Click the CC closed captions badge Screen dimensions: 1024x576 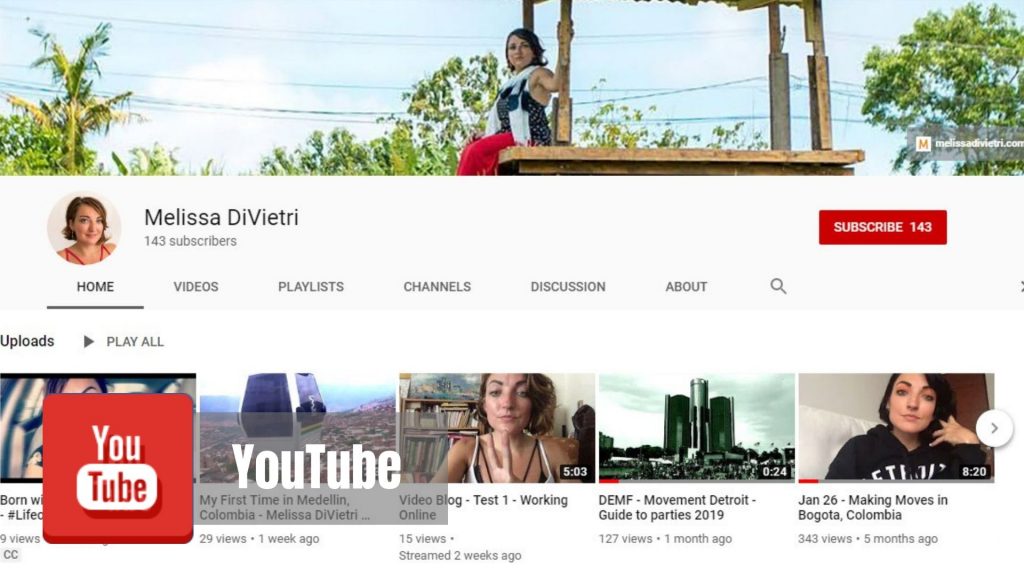[11, 555]
